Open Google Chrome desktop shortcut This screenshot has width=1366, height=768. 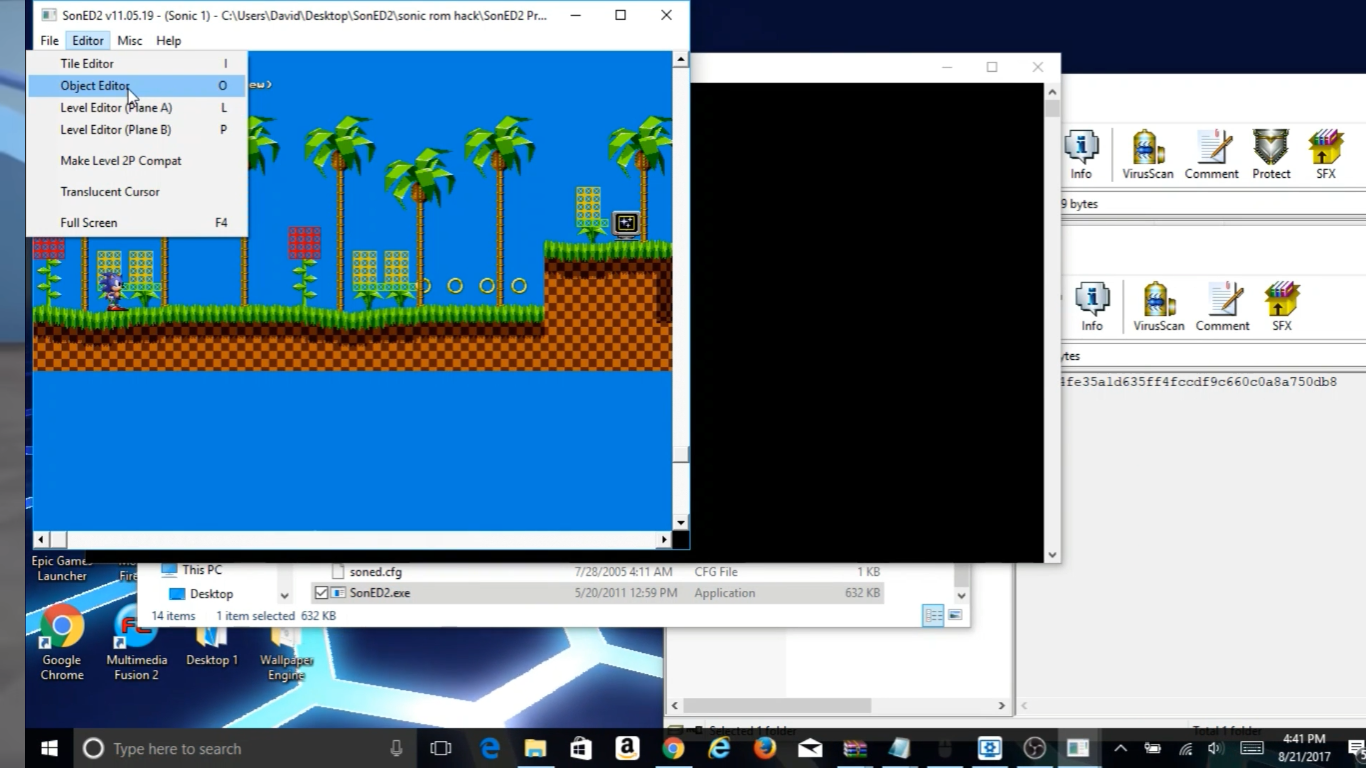(61, 643)
